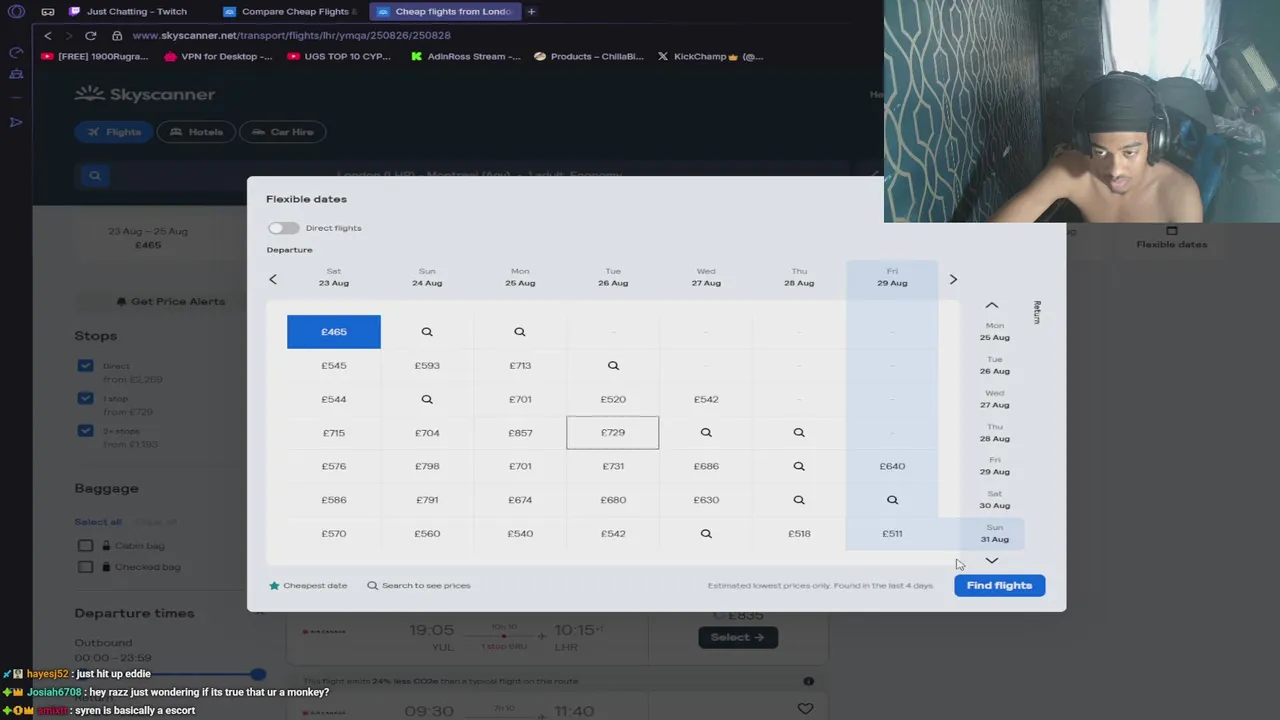Select the Cheap flights from London tab
Image resolution: width=1280 pixels, height=720 pixels.
tap(443, 12)
